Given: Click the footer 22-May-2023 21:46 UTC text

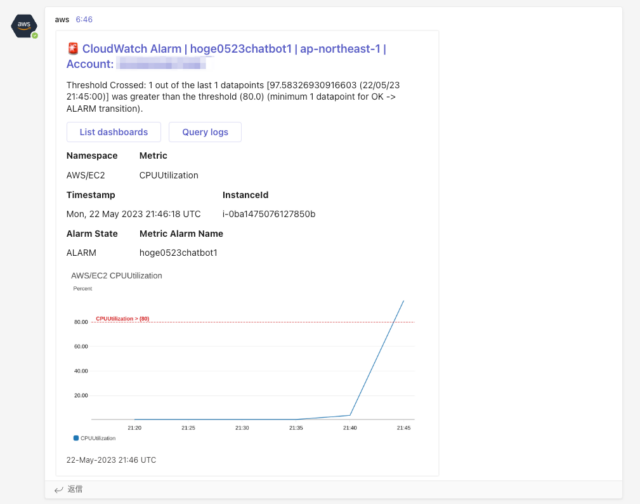Looking at the screenshot, I should click(x=111, y=460).
